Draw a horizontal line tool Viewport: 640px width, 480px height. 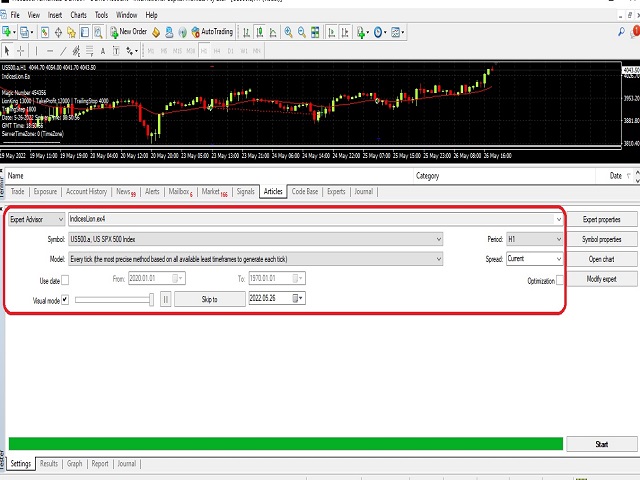click(x=50, y=51)
